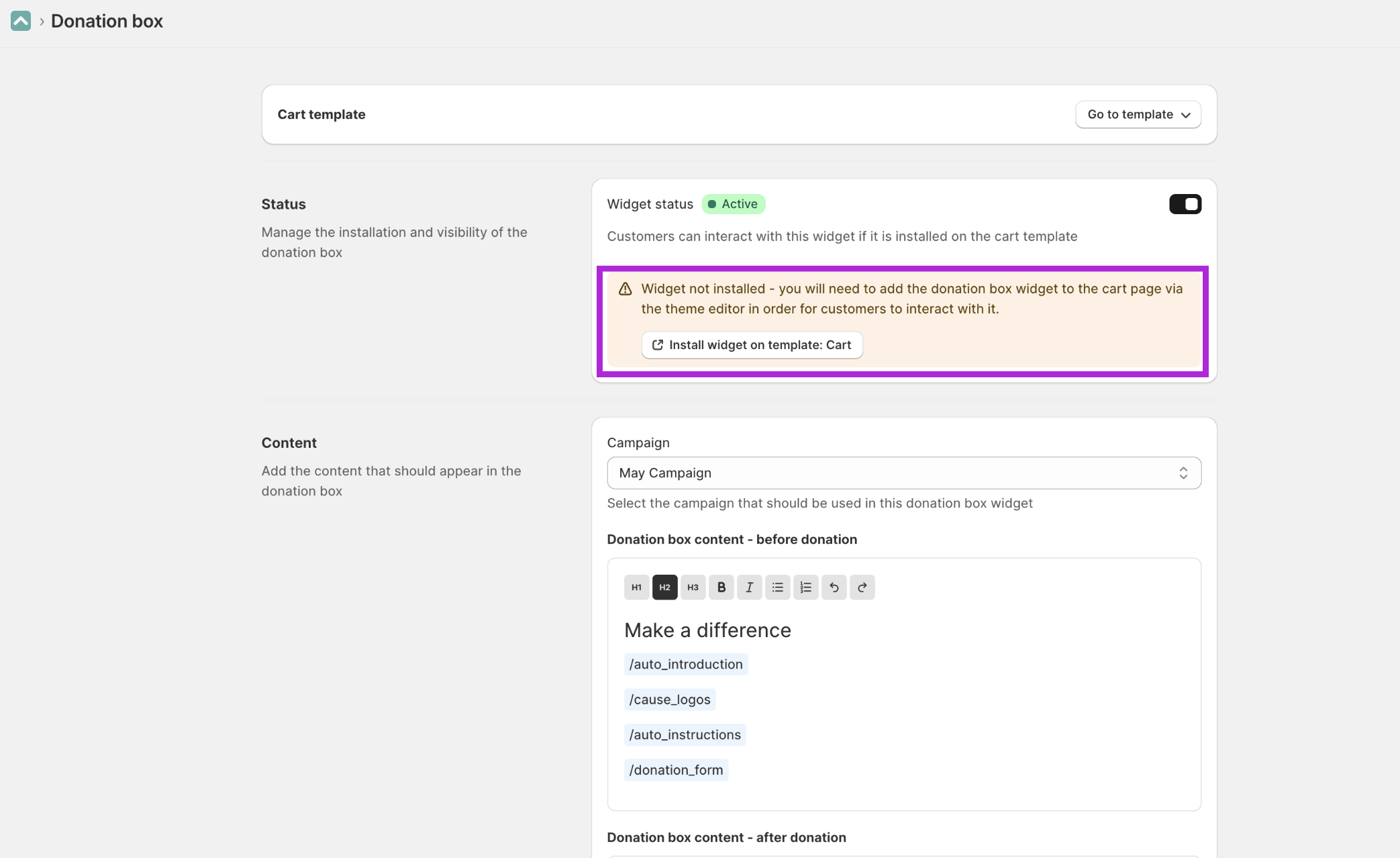1400x858 pixels.
Task: Click the /auto_introduction tag in editor
Action: [685, 664]
